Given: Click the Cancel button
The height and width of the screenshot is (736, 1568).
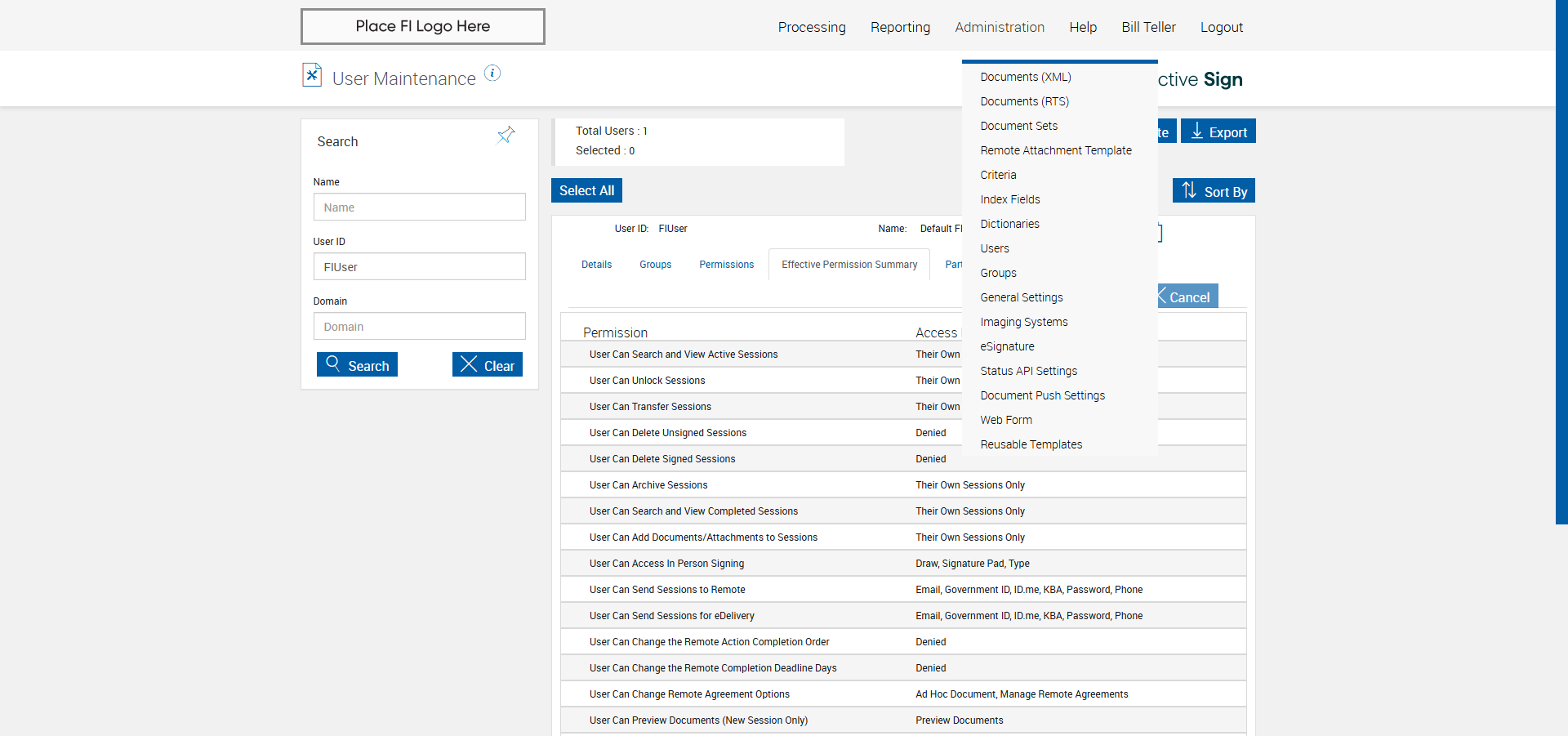Looking at the screenshot, I should click(1188, 297).
